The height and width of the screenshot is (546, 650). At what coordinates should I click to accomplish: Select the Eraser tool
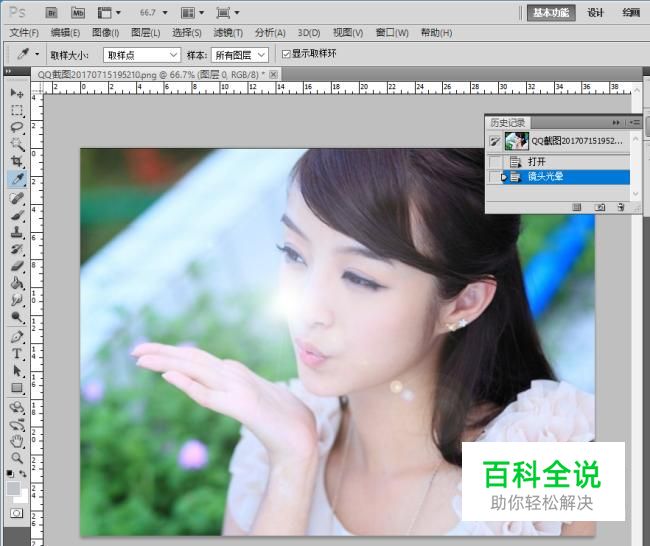pos(17,266)
